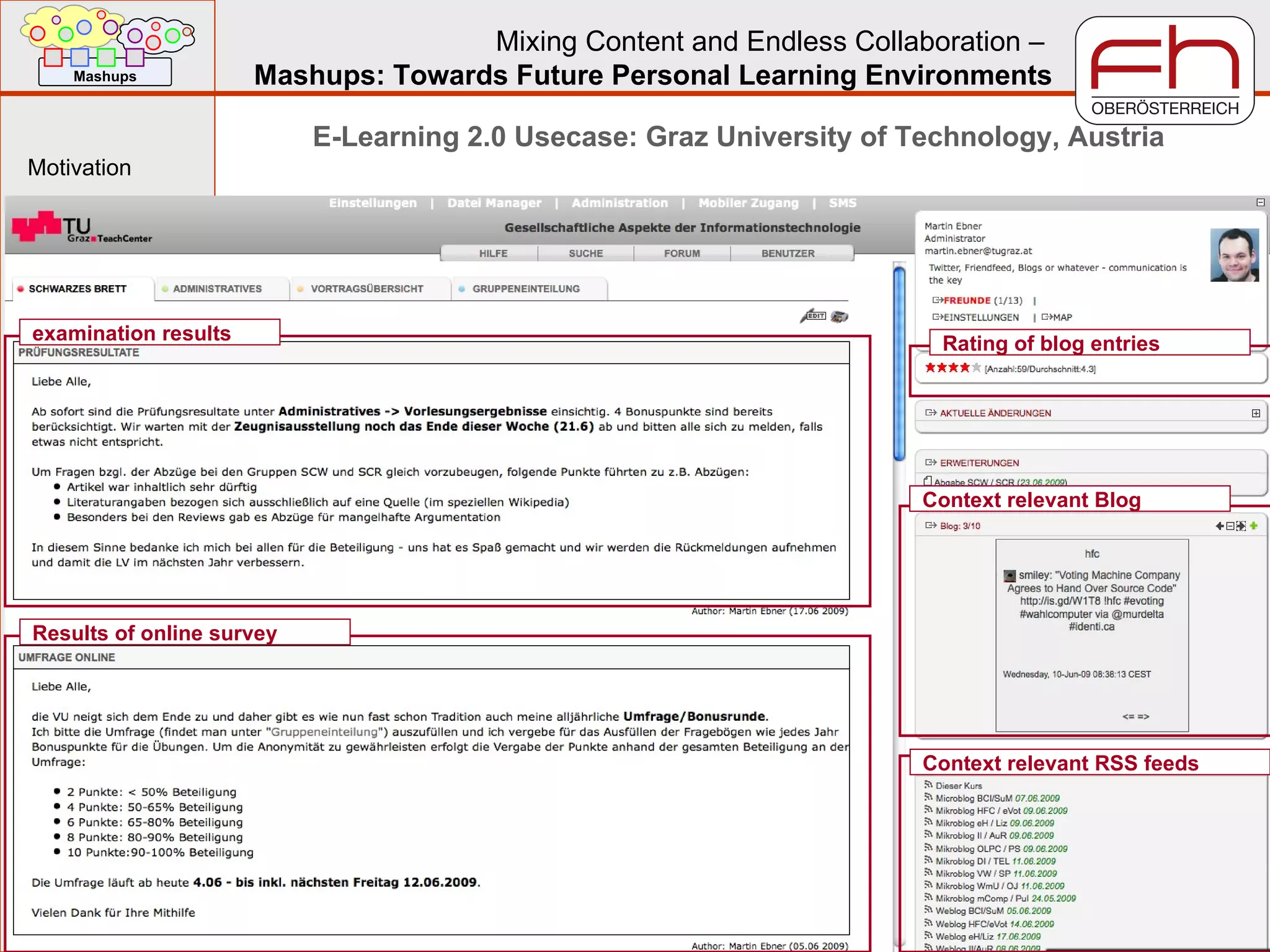Open the HILFE menu button
1270x952 pixels.
pos(493,253)
